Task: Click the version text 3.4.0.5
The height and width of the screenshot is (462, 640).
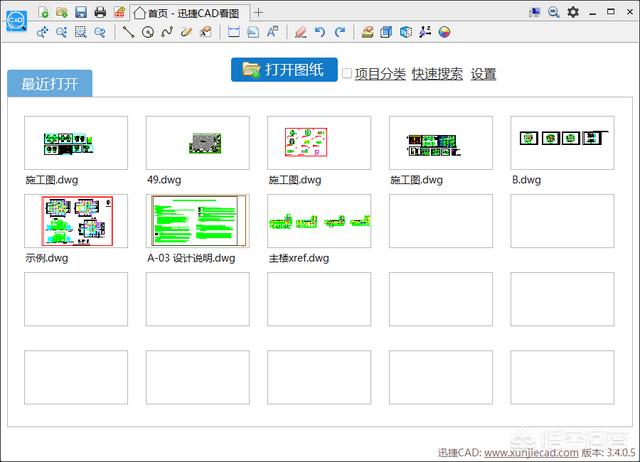Action: (620, 453)
